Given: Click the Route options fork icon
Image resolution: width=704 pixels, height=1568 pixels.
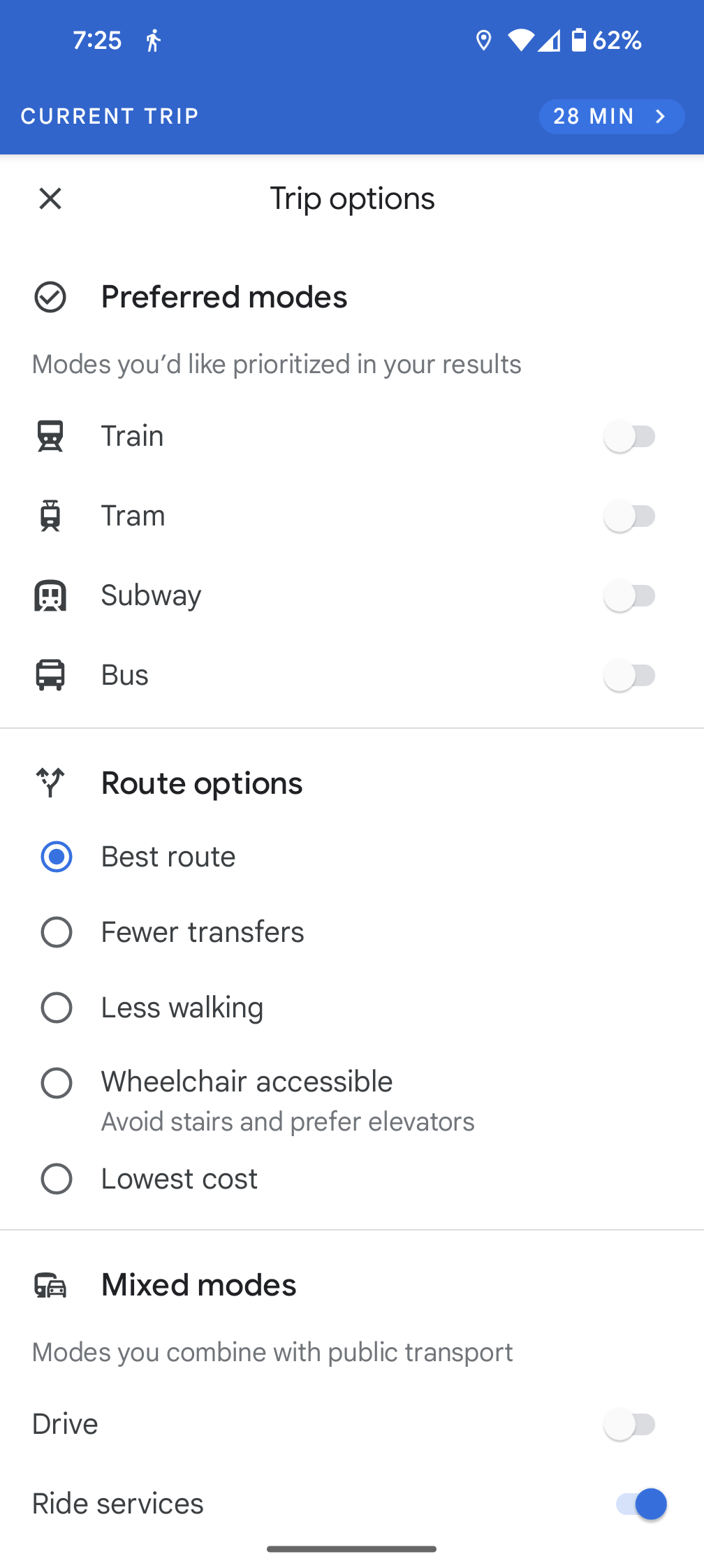Looking at the screenshot, I should pos(50,783).
